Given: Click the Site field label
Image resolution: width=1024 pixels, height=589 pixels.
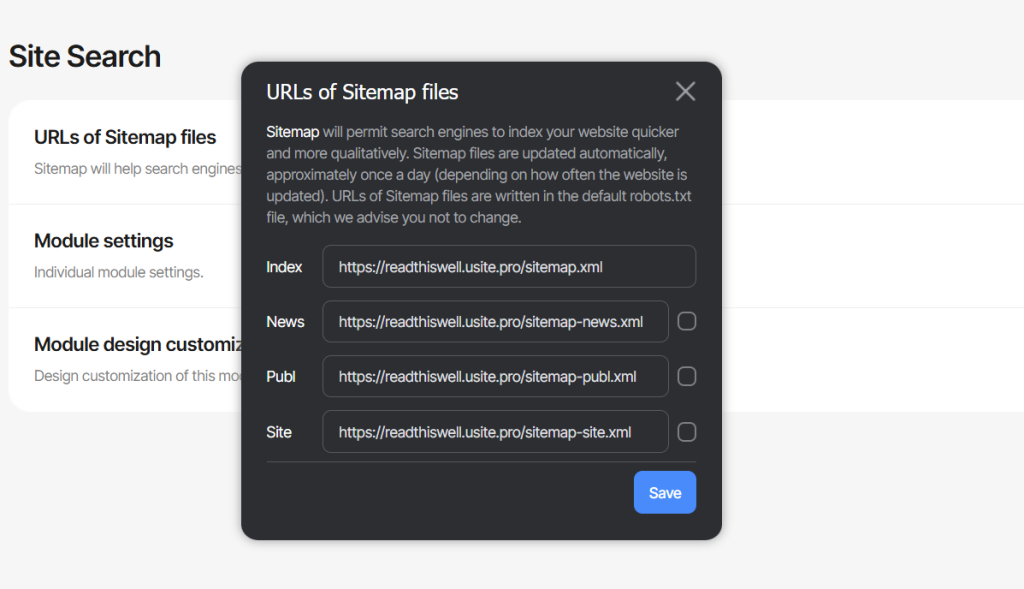Looking at the screenshot, I should (x=279, y=432).
